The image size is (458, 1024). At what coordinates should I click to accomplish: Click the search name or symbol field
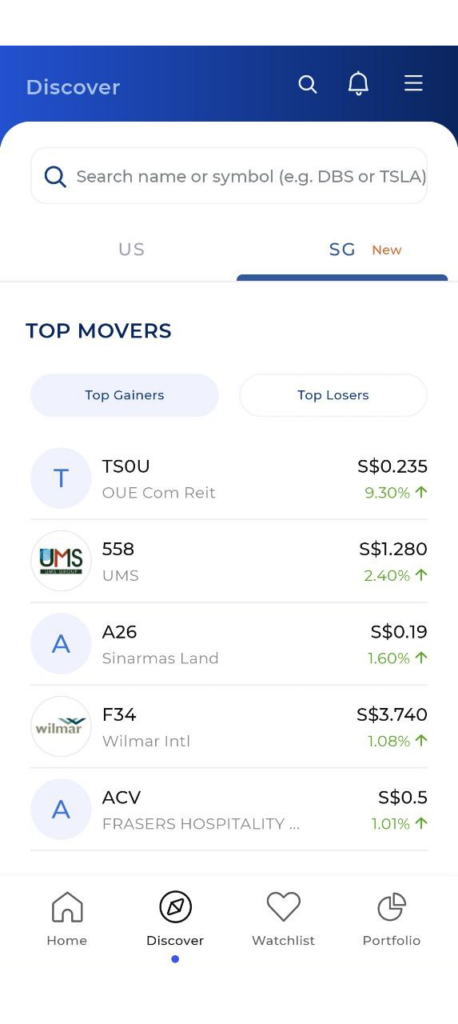pyautogui.click(x=229, y=176)
